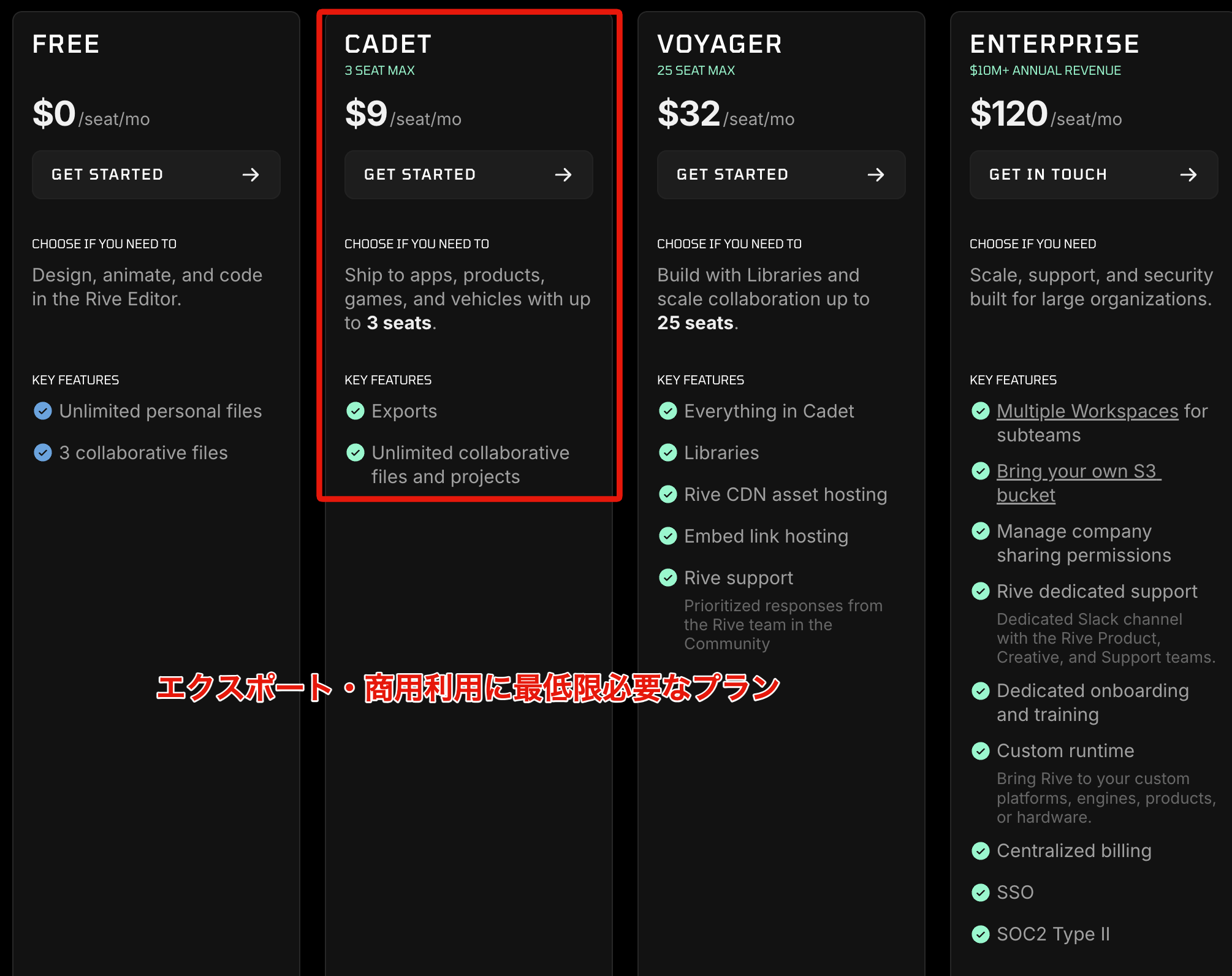Click the 'Embed link hosting' feature text
This screenshot has height=976, width=1232.
tap(766, 536)
